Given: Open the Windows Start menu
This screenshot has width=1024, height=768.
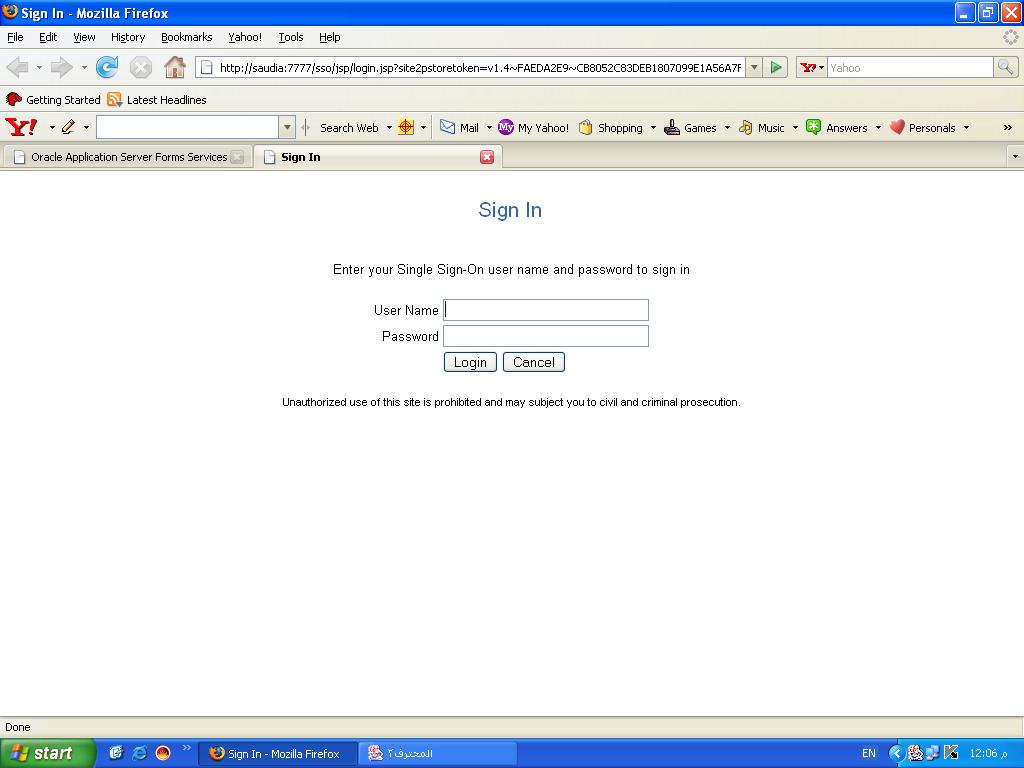Looking at the screenshot, I should coord(47,753).
